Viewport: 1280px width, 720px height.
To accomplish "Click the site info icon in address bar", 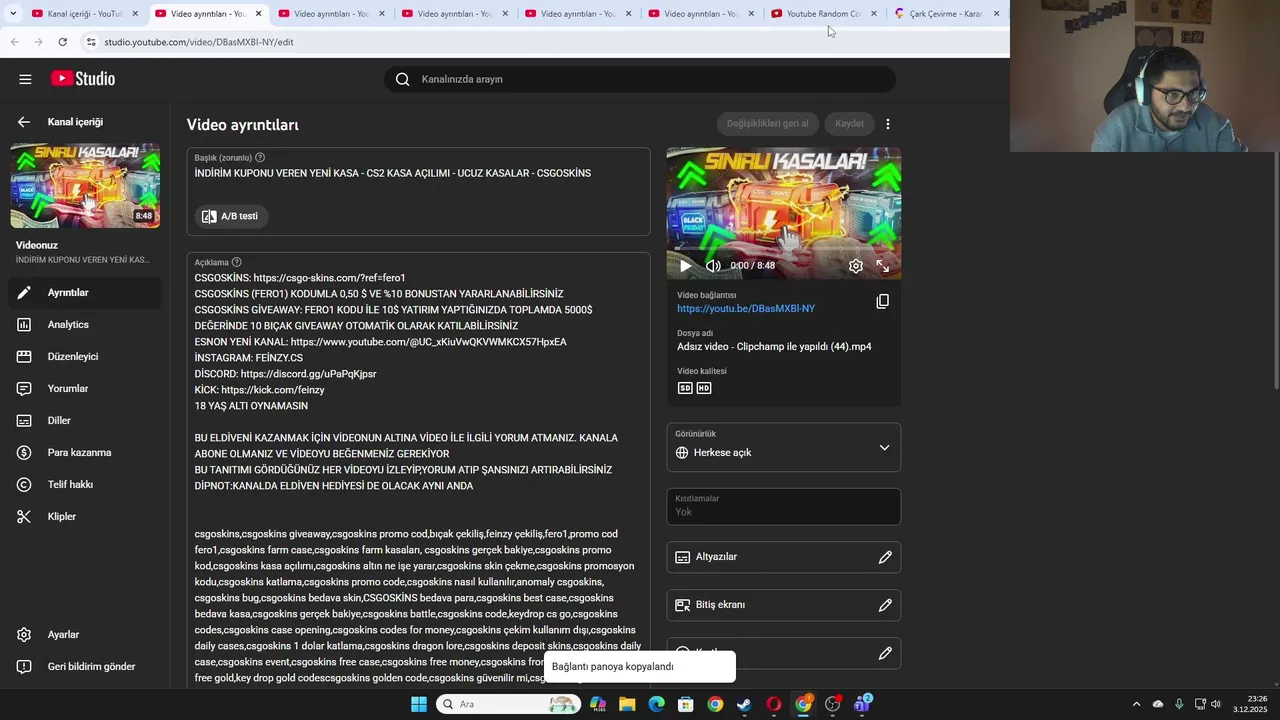I will pyautogui.click(x=90, y=42).
